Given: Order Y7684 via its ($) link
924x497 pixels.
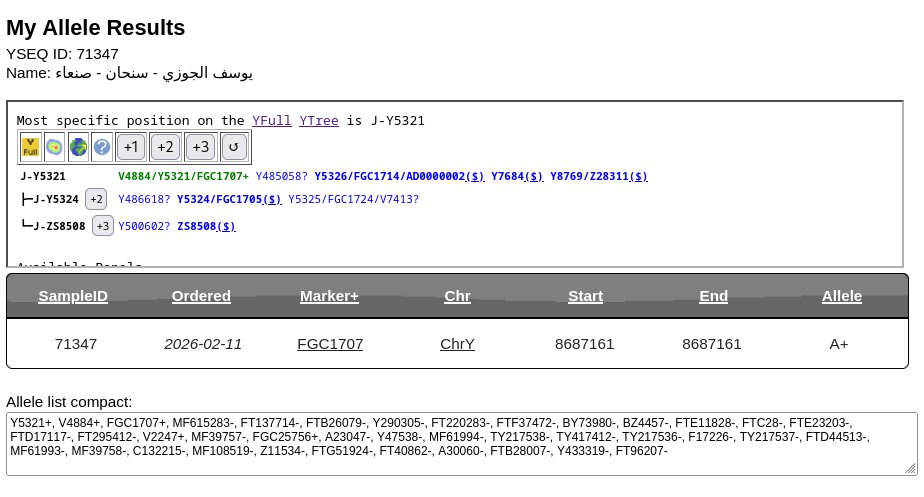Looking at the screenshot, I should pos(534,176).
